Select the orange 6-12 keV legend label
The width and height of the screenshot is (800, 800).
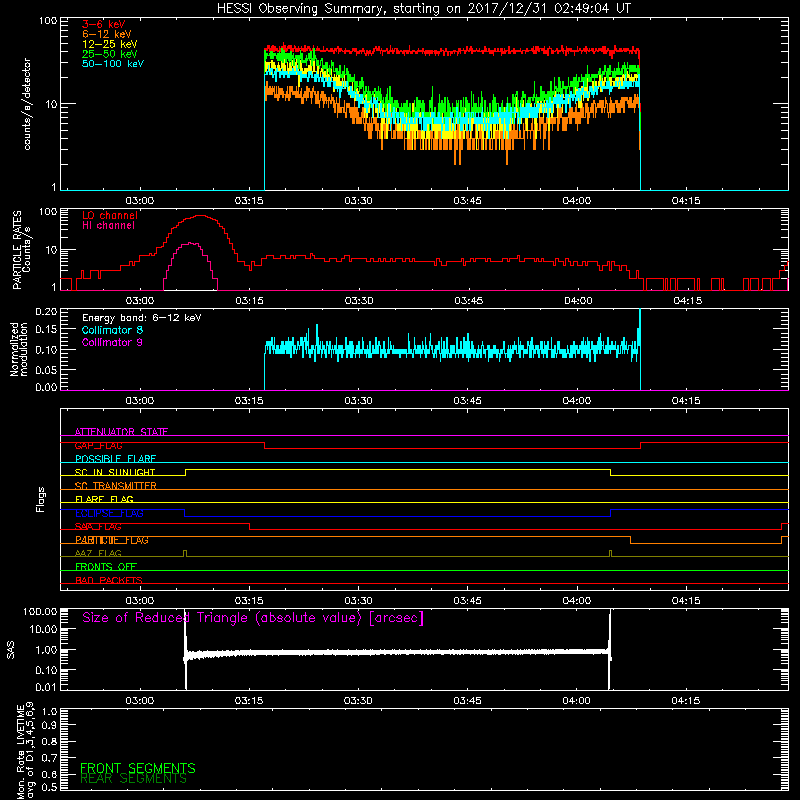click(107, 34)
